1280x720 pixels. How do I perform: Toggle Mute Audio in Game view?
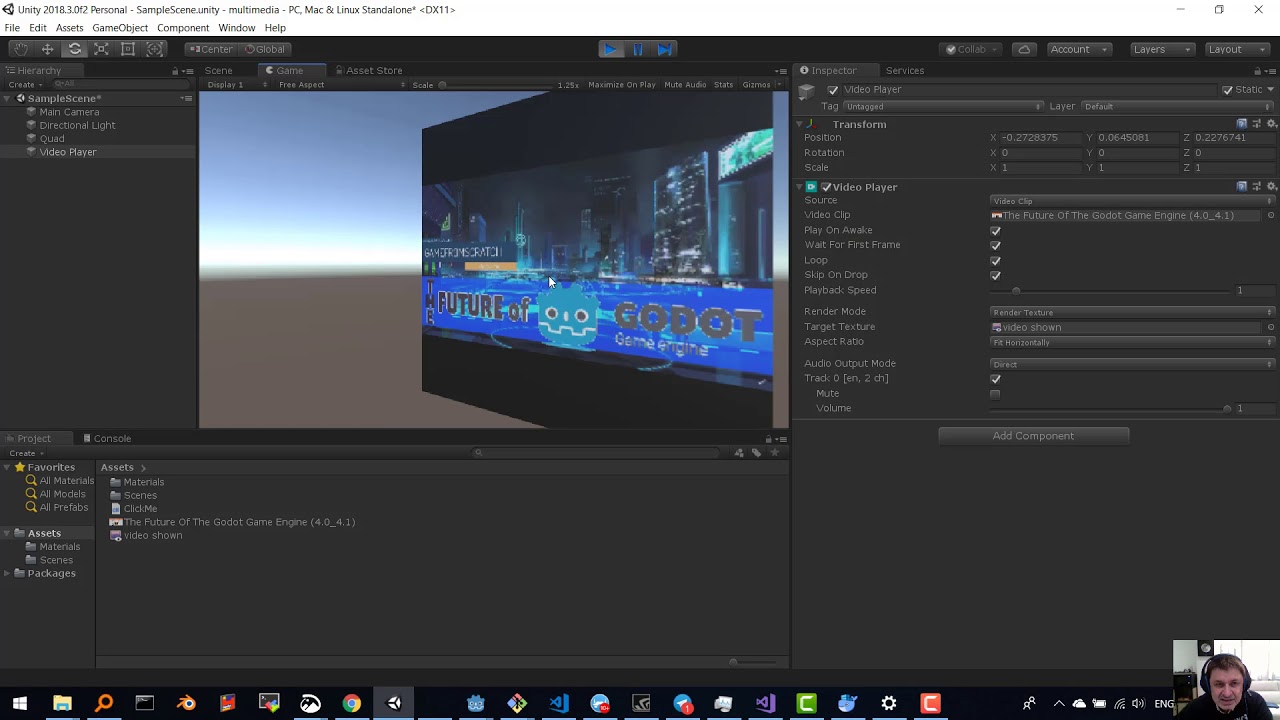click(x=685, y=85)
